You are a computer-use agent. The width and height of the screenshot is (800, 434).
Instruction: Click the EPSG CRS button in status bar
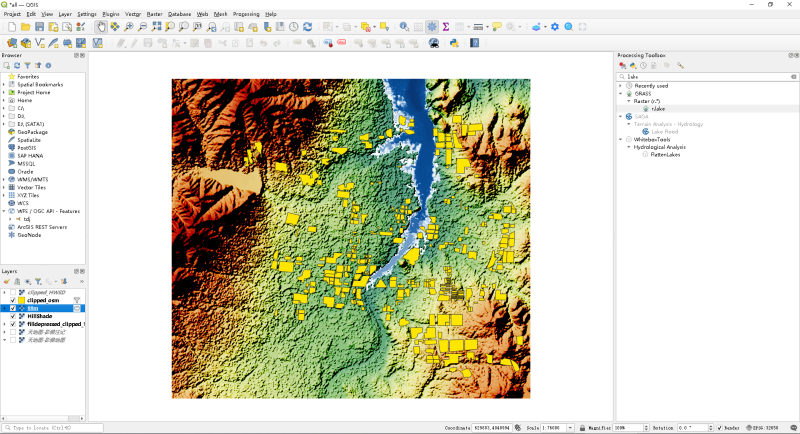(x=762, y=428)
